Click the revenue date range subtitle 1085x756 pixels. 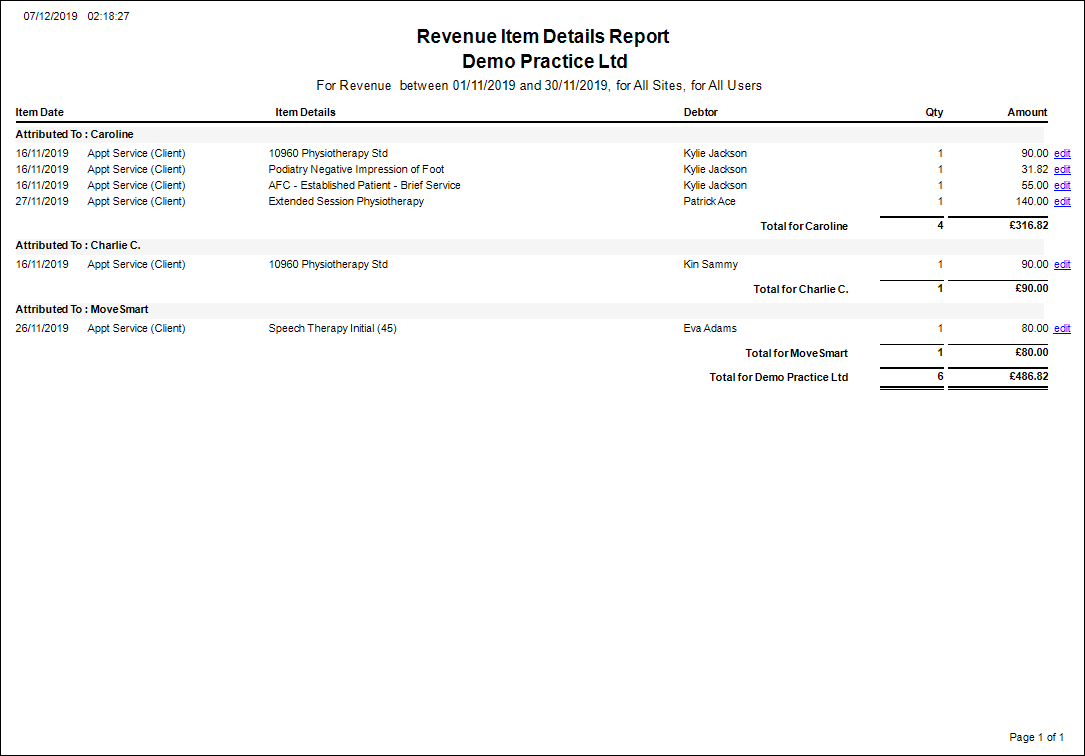pos(539,86)
